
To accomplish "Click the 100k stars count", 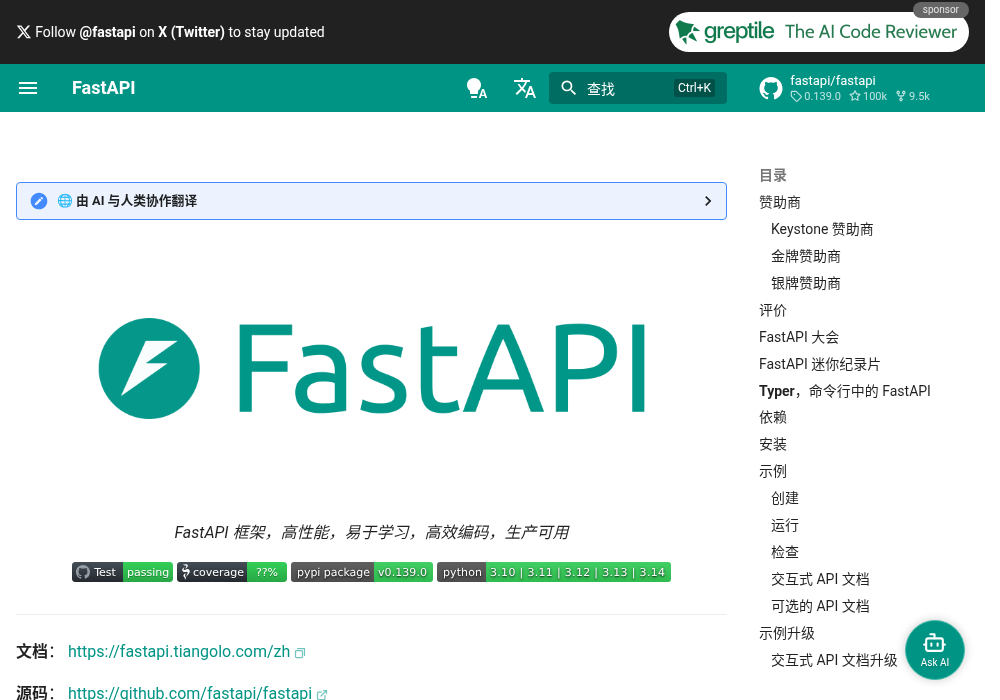I will click(x=869, y=96).
